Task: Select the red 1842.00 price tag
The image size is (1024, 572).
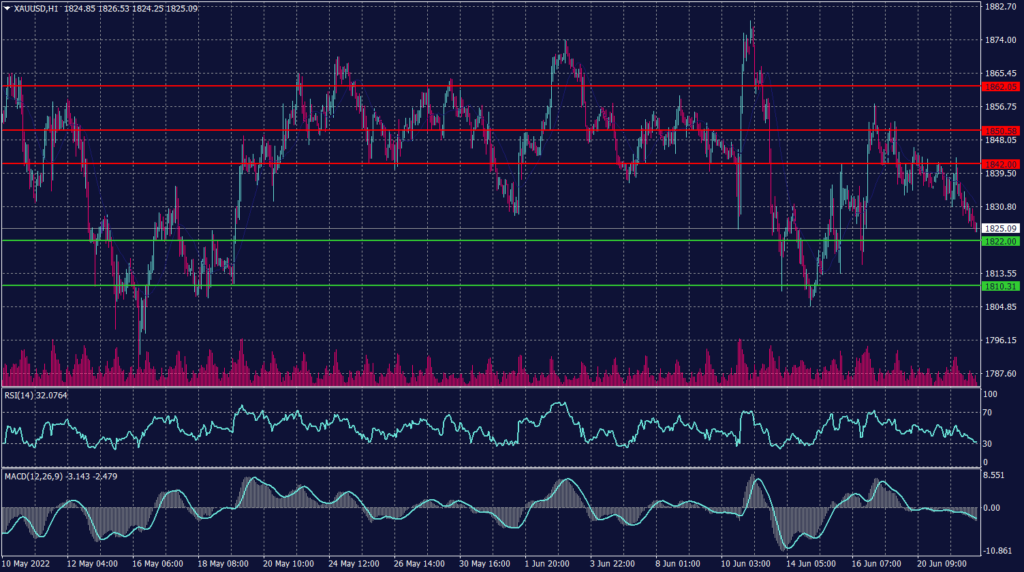Action: coord(1000,163)
